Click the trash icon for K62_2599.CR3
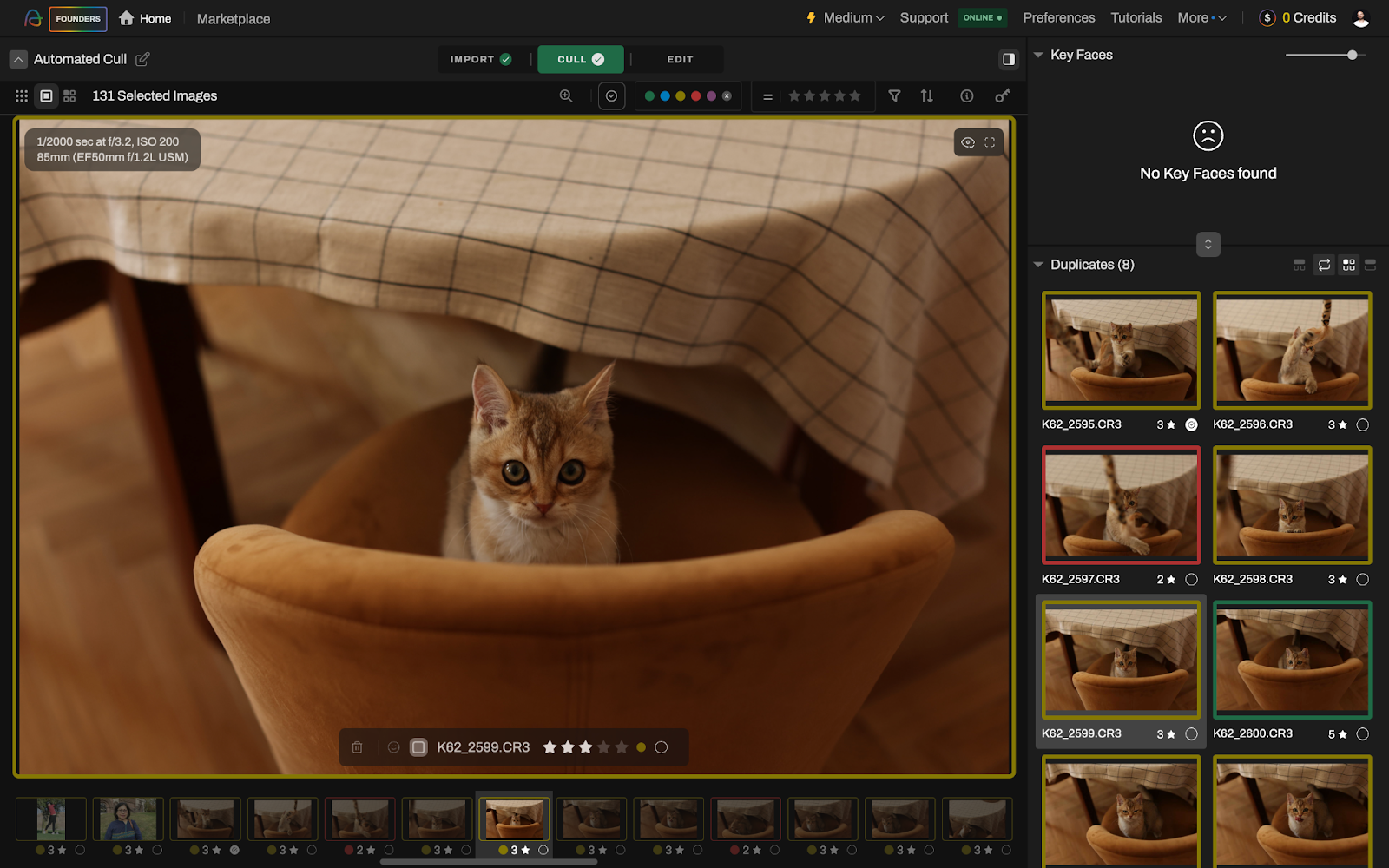 point(357,747)
